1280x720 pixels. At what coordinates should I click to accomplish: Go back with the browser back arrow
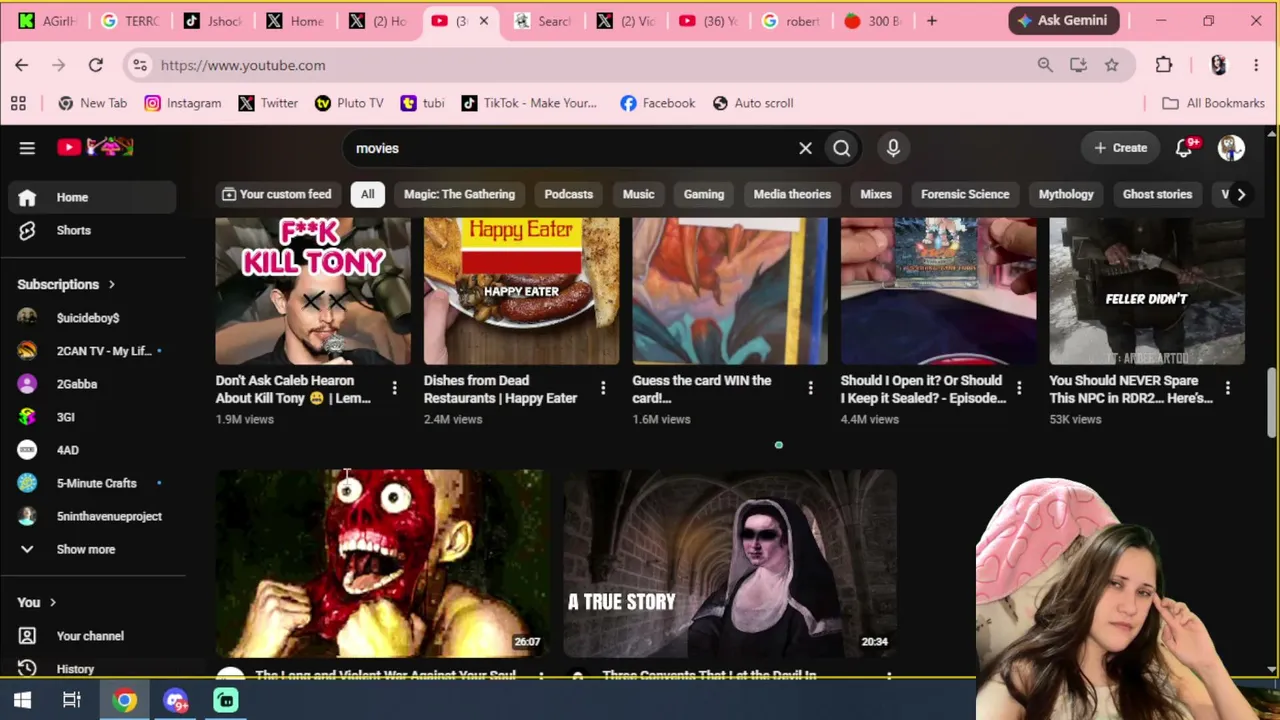click(x=22, y=65)
